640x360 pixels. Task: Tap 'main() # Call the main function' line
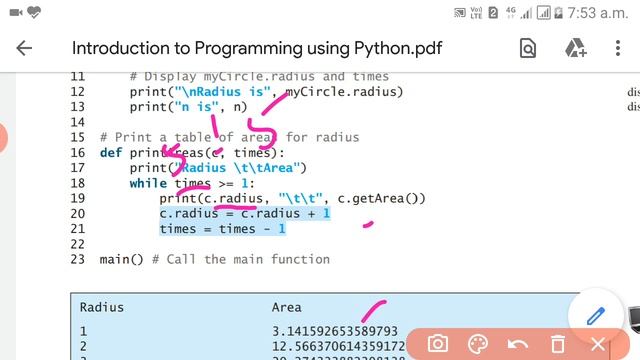pos(215,259)
